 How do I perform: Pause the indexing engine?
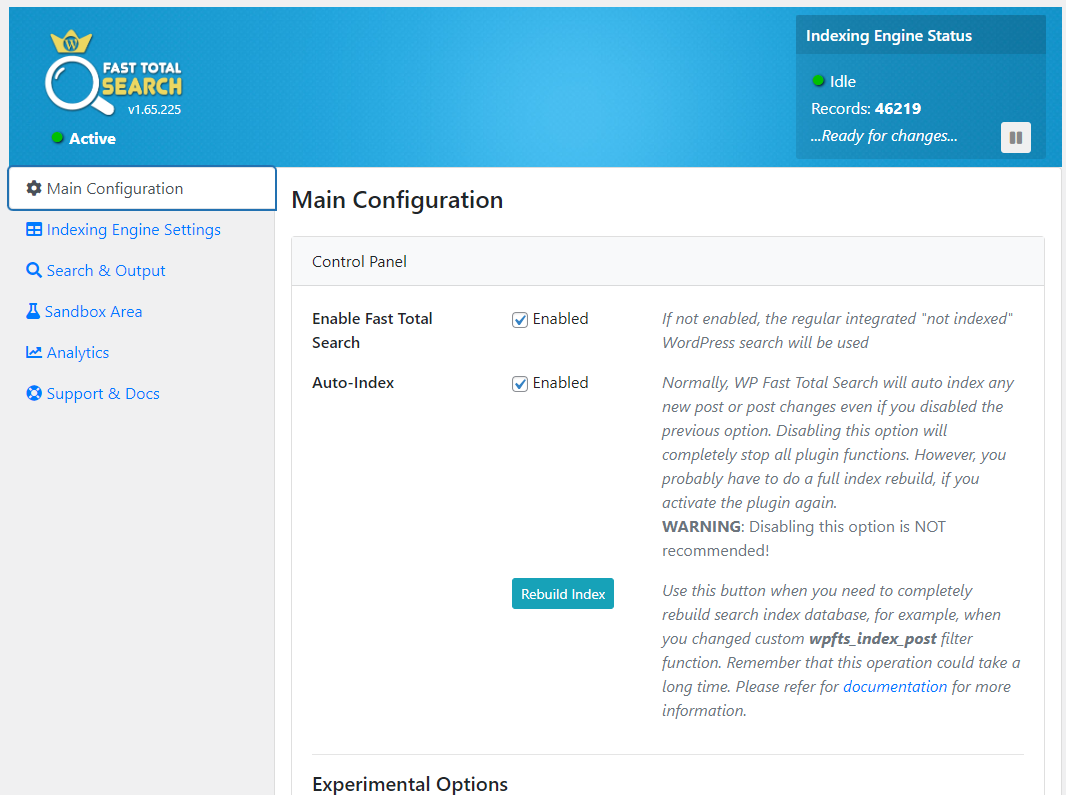1016,137
